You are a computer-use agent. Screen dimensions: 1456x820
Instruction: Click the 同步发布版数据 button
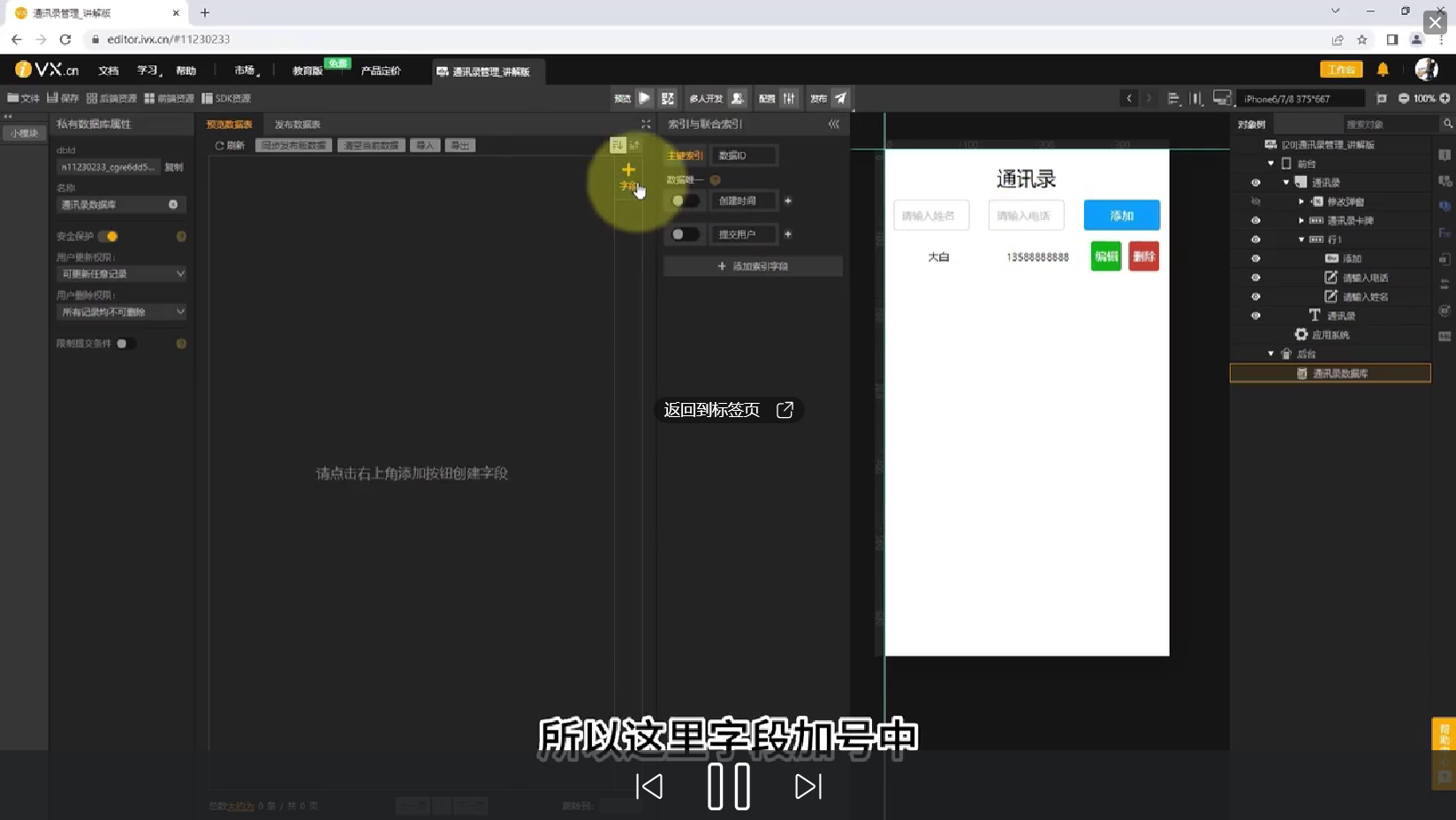294,146
